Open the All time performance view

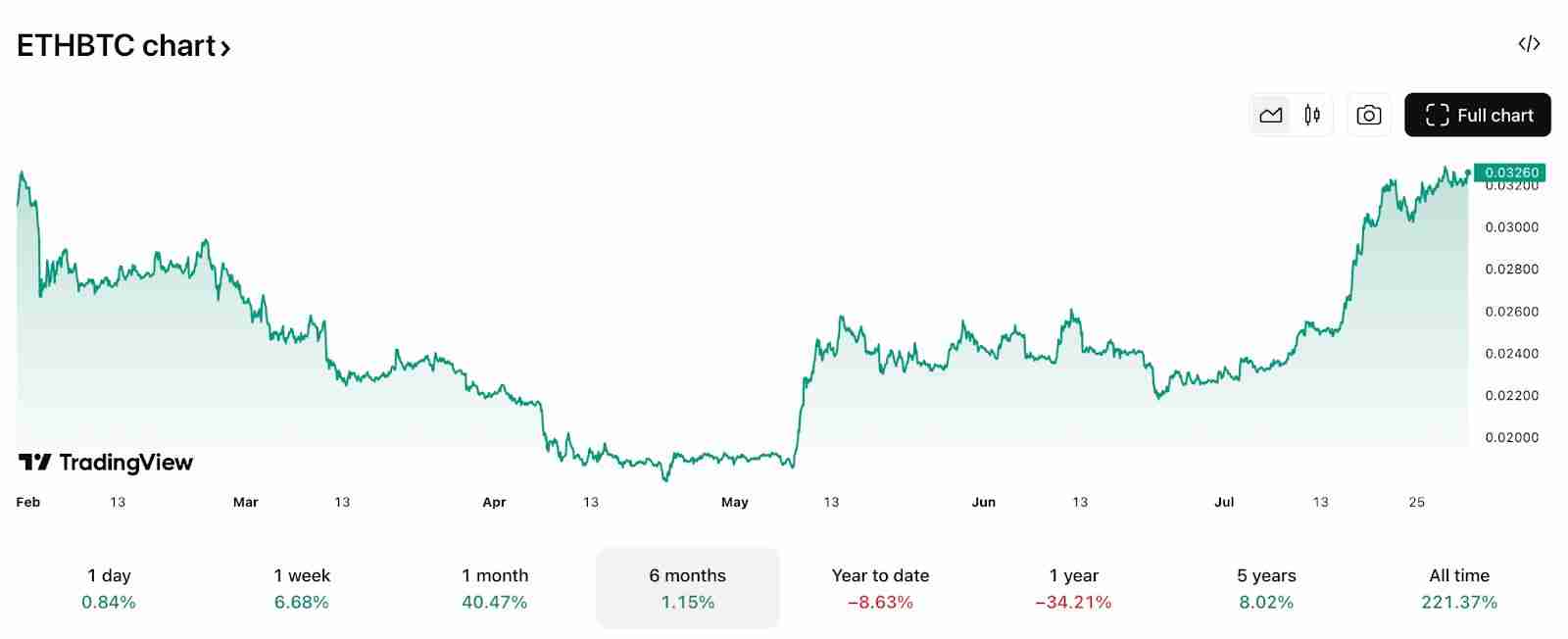pyautogui.click(x=1458, y=588)
